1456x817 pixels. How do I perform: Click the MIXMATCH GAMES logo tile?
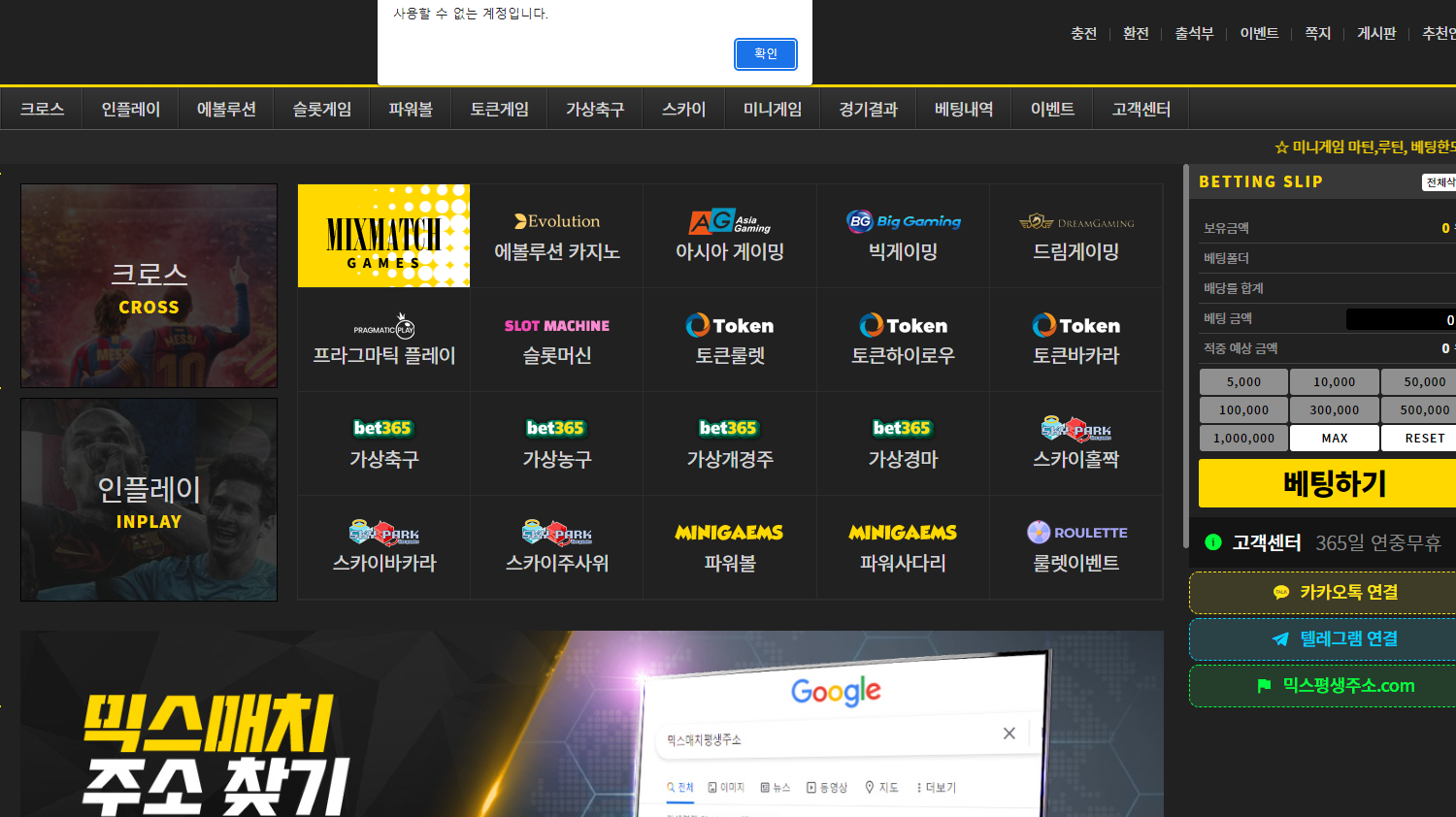(383, 236)
